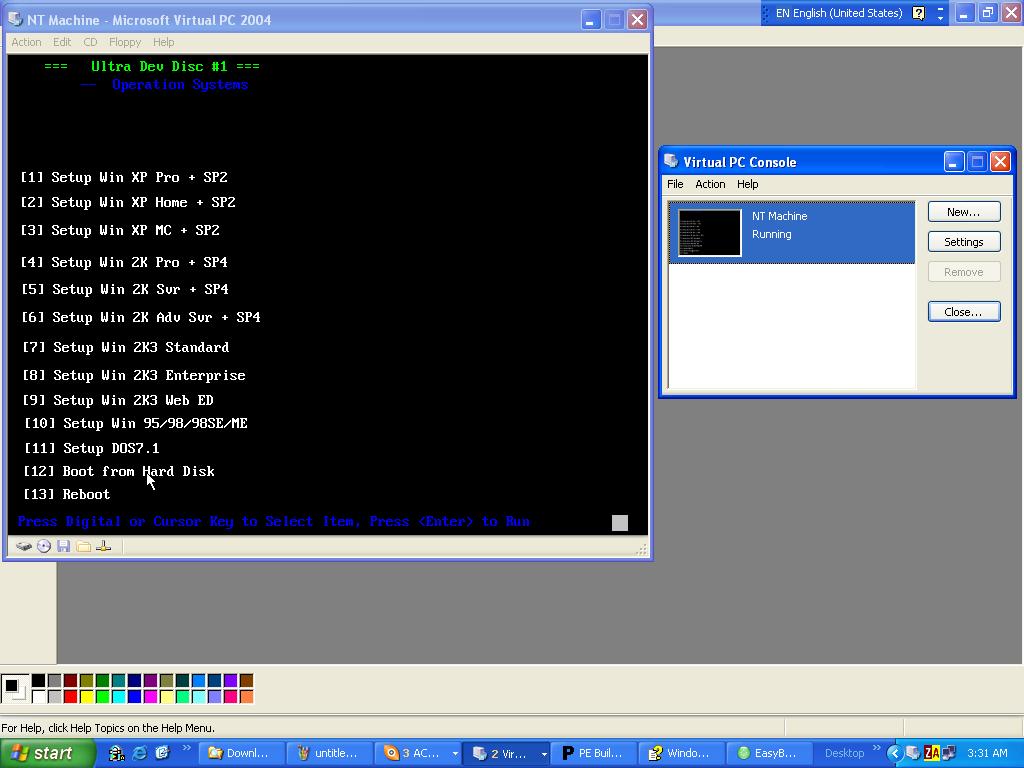Click the third quick launch icon before the chevron
Image resolution: width=1024 pixels, height=768 pixels.
click(x=162, y=753)
